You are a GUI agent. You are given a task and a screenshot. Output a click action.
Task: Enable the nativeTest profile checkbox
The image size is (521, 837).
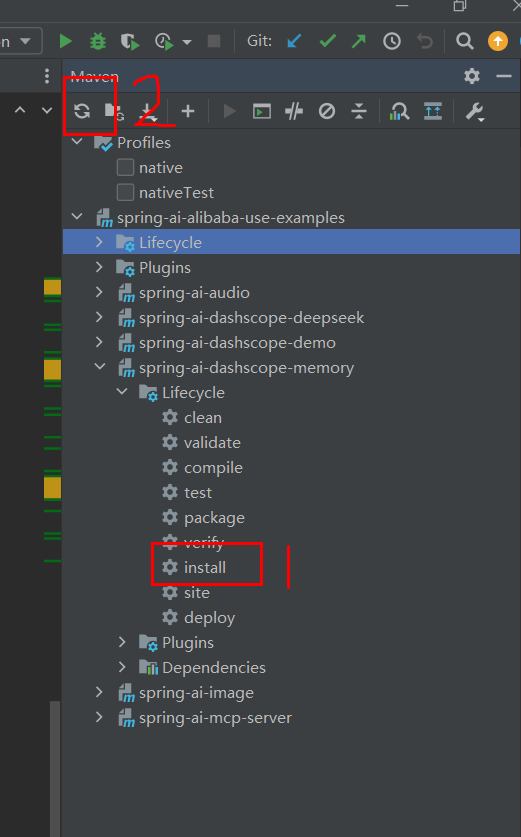point(125,192)
